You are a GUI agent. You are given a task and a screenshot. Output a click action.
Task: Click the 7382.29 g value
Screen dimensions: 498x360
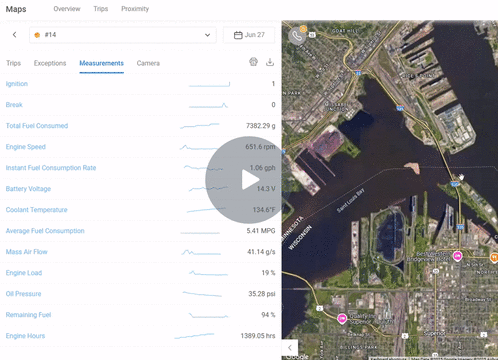click(261, 126)
